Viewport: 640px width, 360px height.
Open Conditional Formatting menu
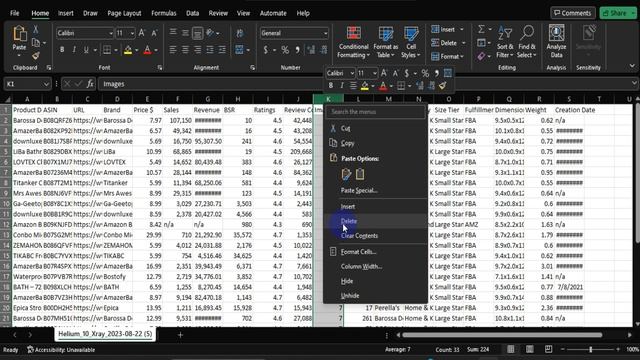tap(353, 42)
